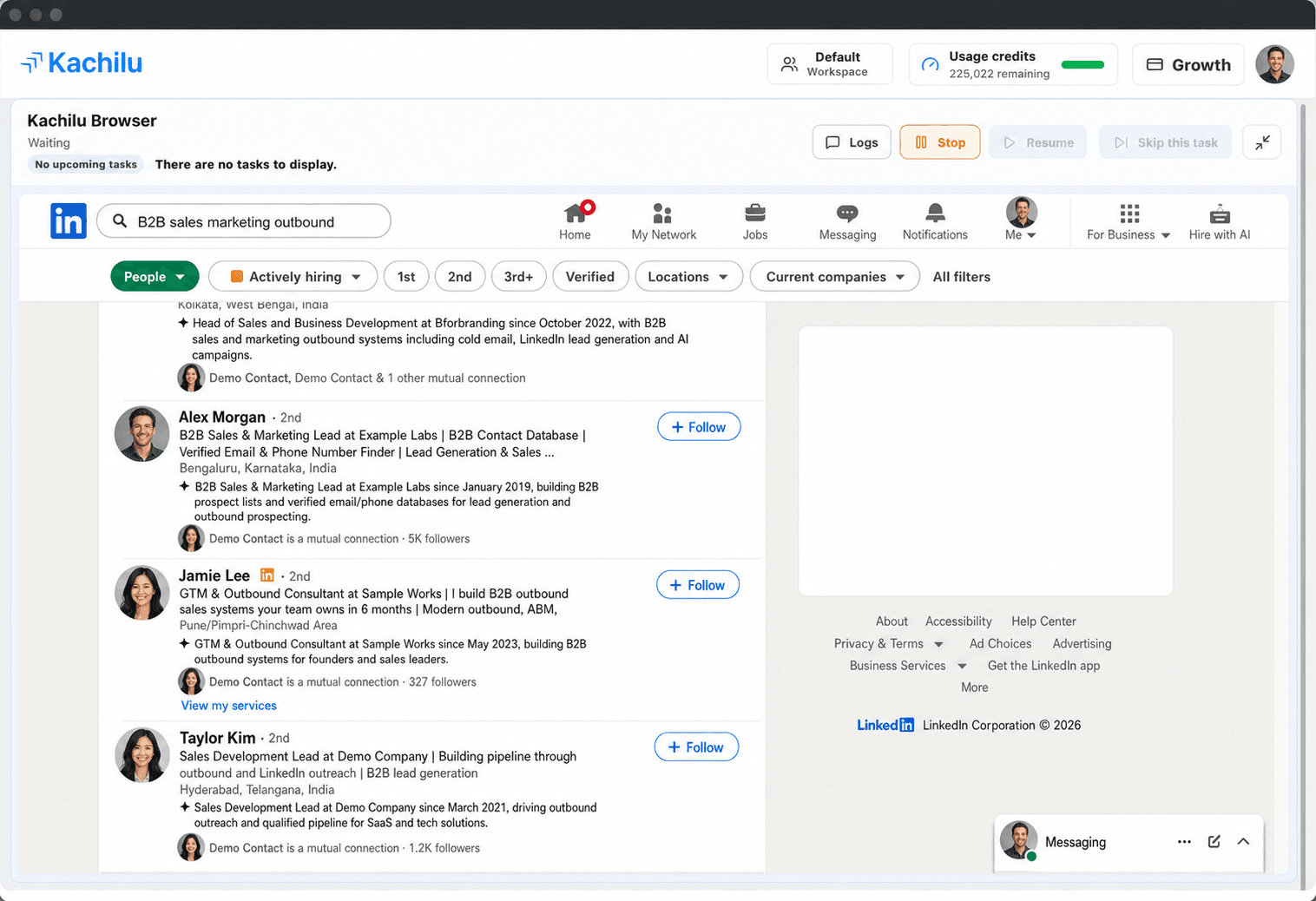Expand the Privacy & Terms menu
This screenshot has height=901, width=1316.
[888, 644]
